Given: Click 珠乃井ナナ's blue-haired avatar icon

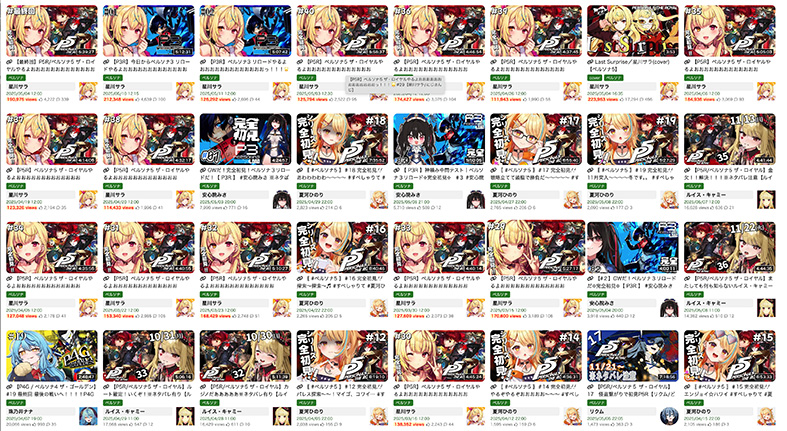Looking at the screenshot, I should coord(88,416).
